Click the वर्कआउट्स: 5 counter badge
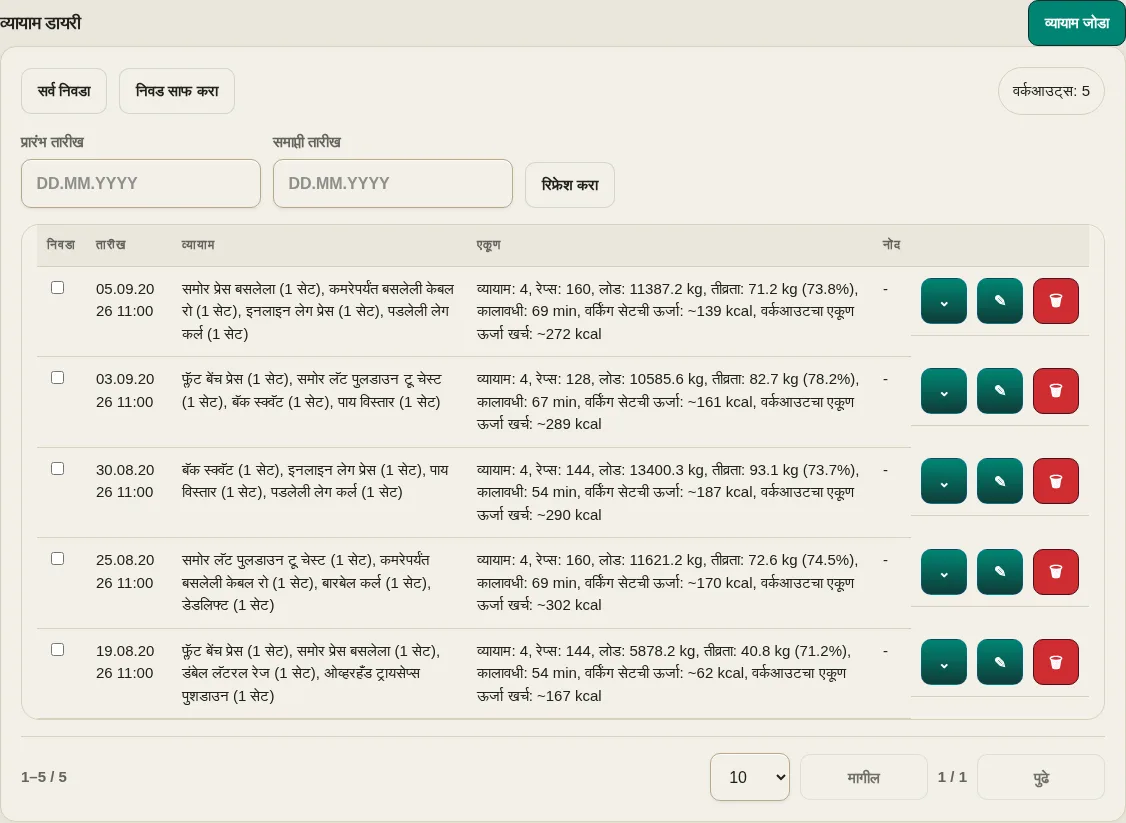 1051,91
